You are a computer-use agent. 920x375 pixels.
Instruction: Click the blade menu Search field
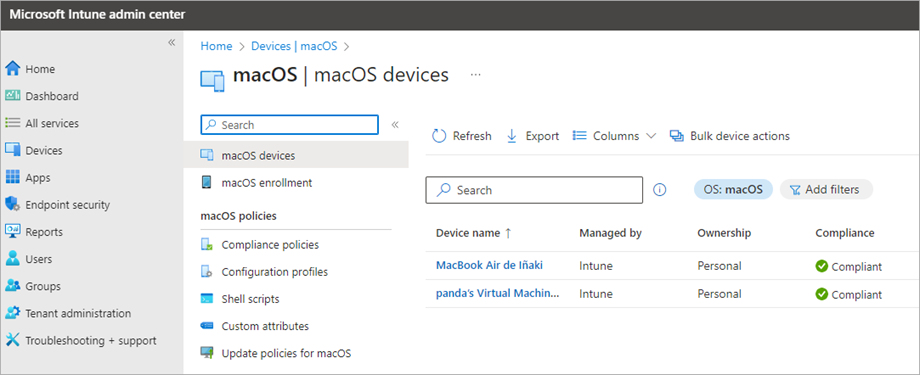click(x=290, y=125)
